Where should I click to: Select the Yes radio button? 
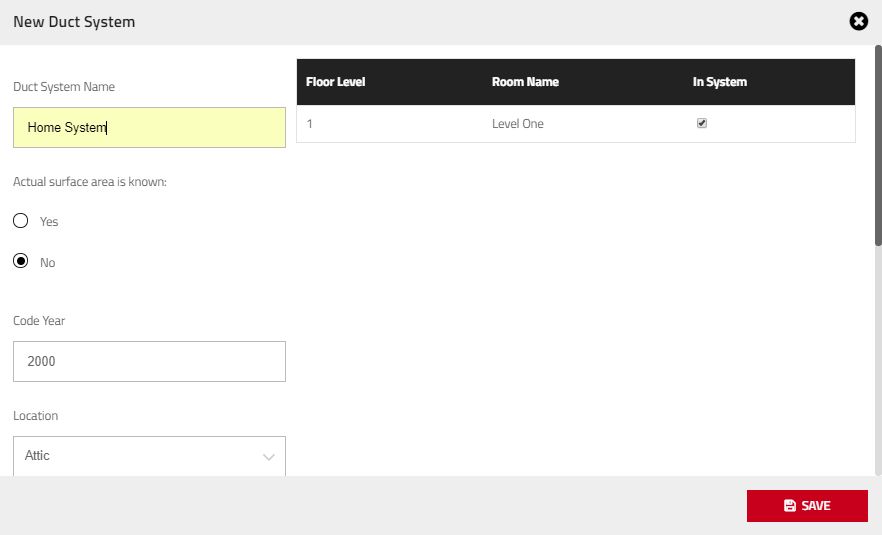point(20,221)
